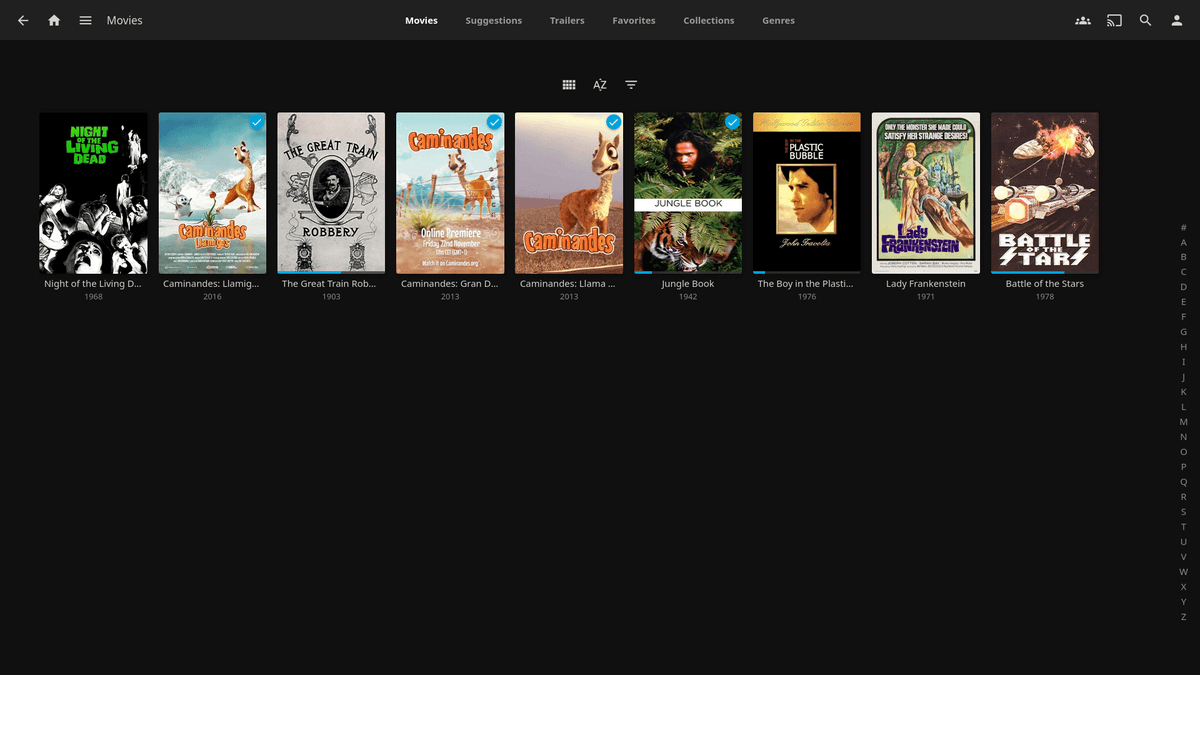This screenshot has width=1200, height=750.
Task: Switch to the Movies tab
Action: tap(421, 20)
